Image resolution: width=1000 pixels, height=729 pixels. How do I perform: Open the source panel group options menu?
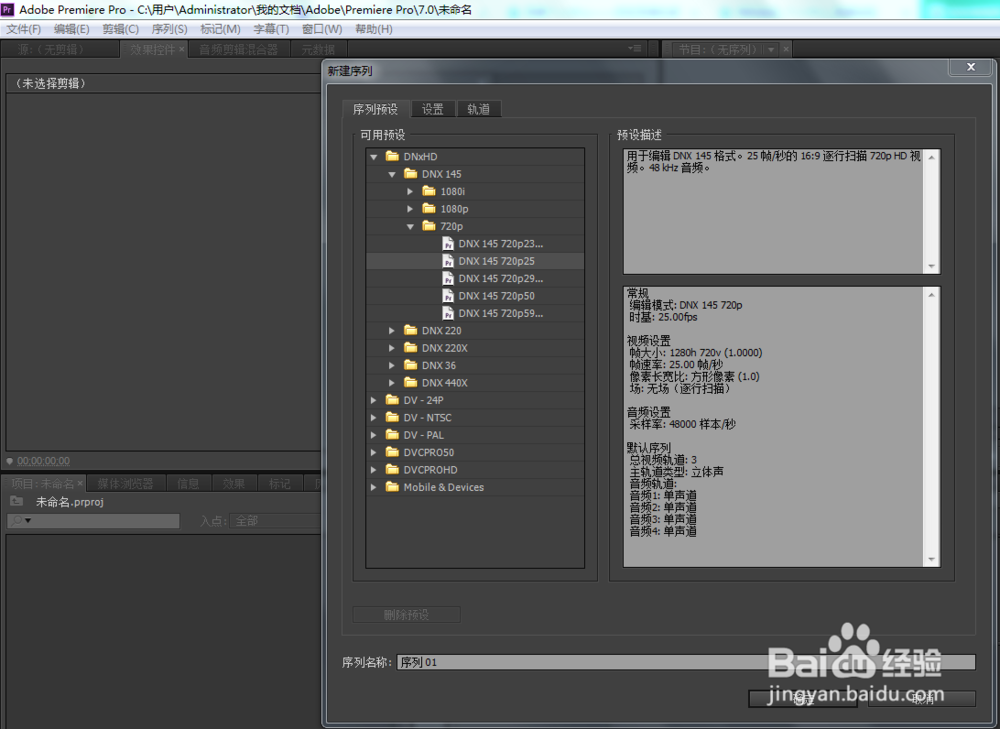(x=634, y=48)
